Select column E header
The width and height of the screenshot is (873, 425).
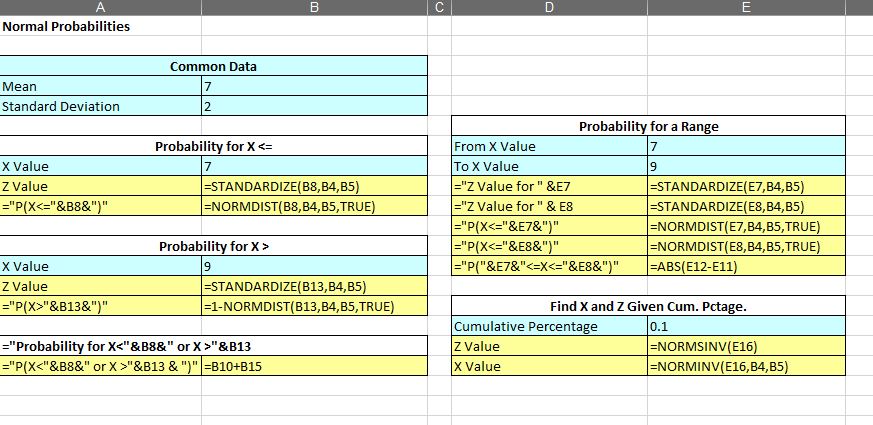point(746,7)
